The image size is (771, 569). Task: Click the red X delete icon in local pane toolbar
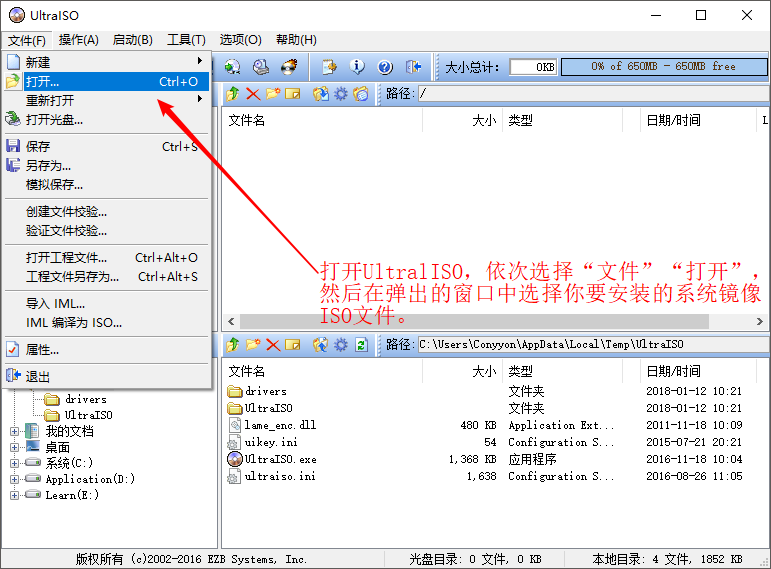(273, 345)
